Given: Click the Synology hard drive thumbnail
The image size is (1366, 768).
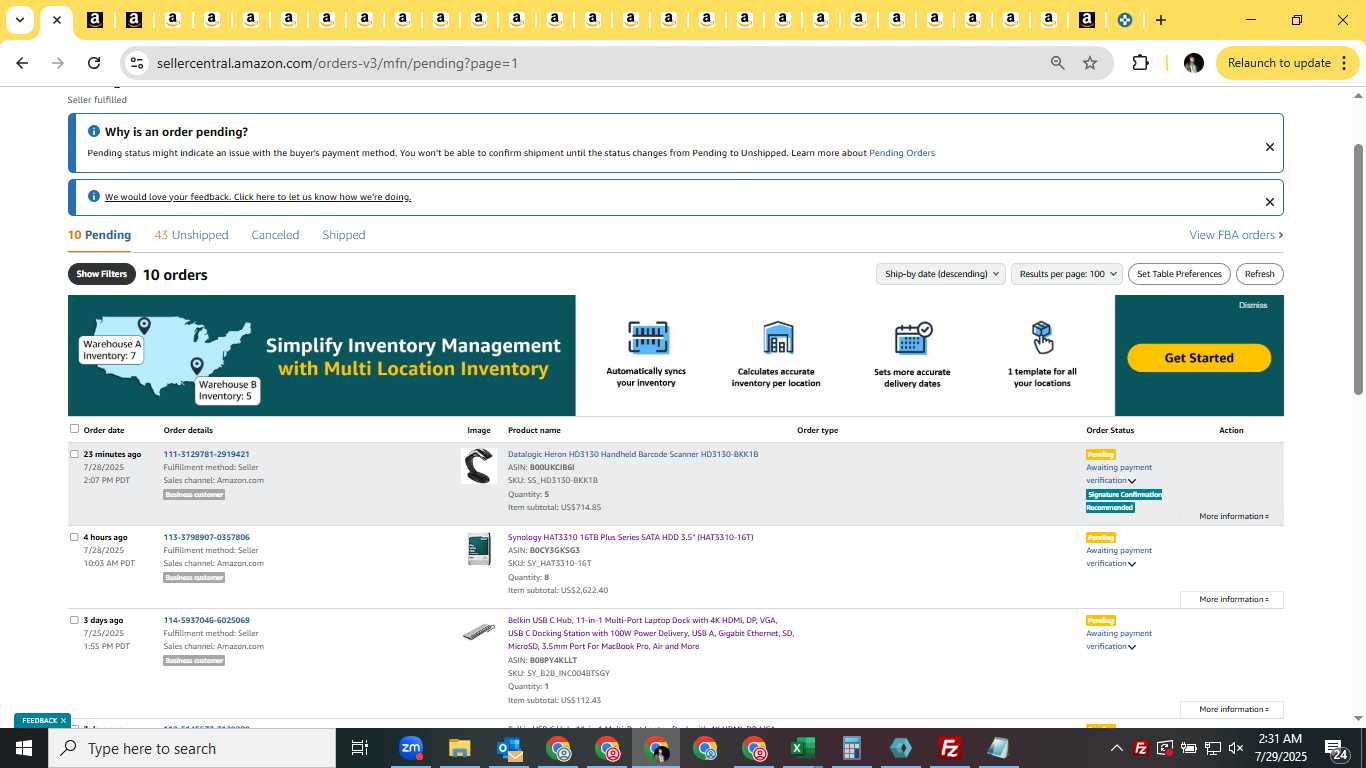Looking at the screenshot, I should [479, 549].
